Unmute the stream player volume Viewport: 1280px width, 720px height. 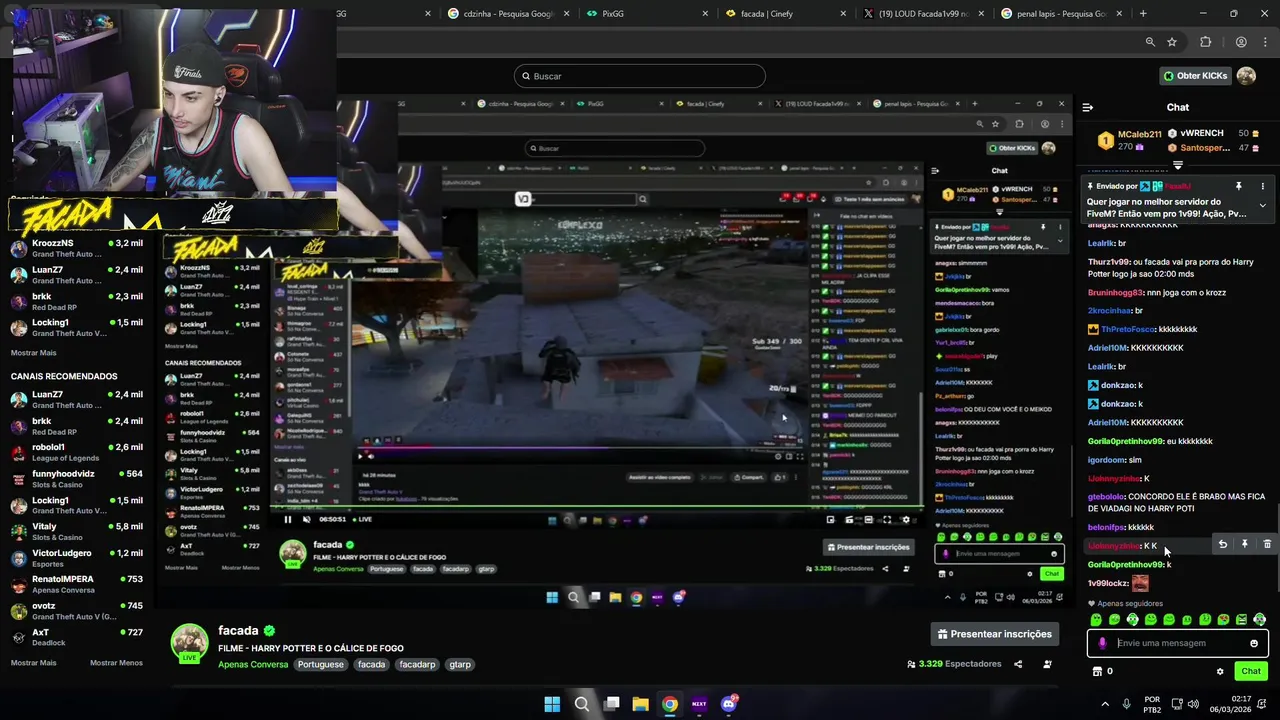(307, 519)
